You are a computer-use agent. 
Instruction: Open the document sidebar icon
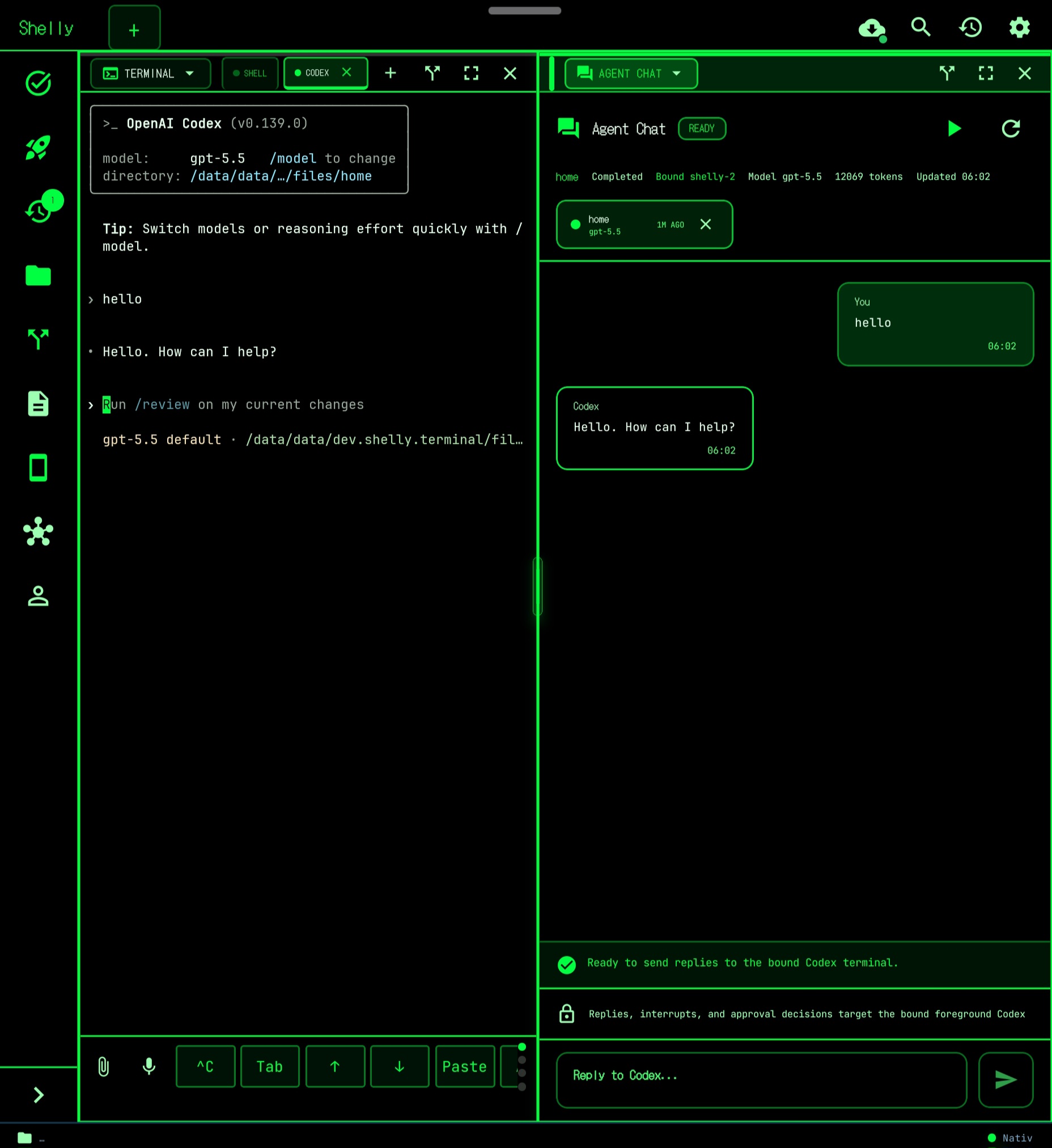(x=38, y=404)
